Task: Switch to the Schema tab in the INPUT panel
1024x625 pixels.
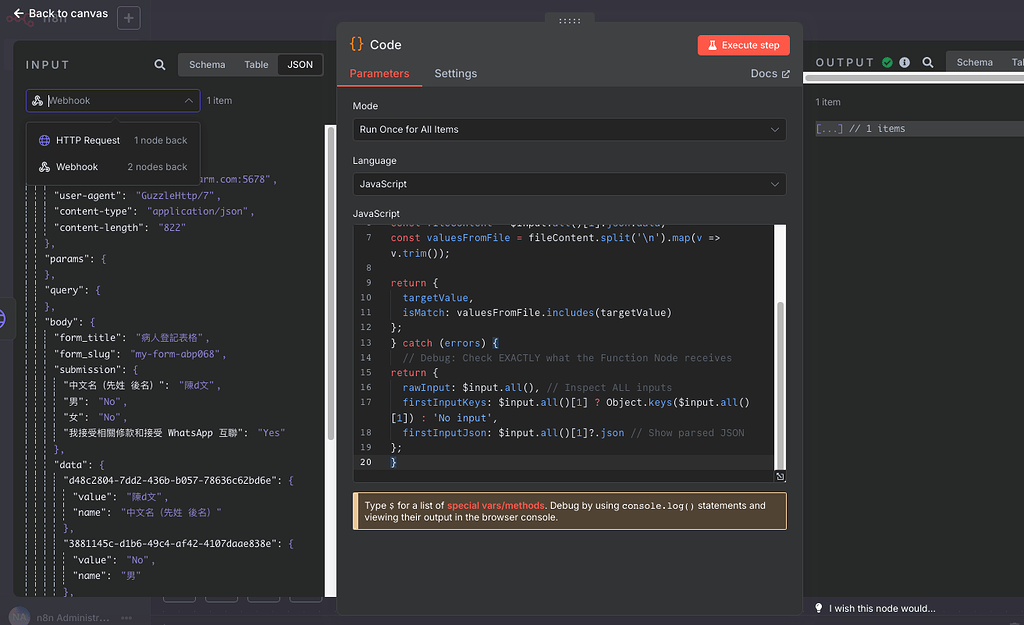Action: (x=207, y=64)
